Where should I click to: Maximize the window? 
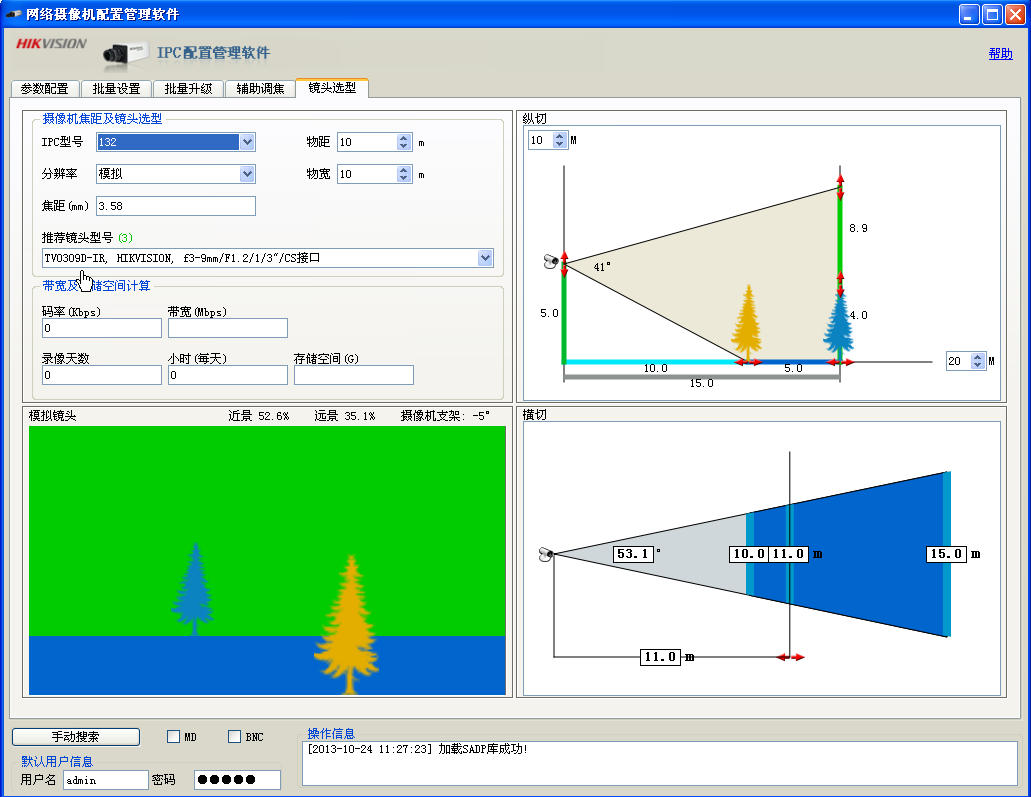point(992,14)
